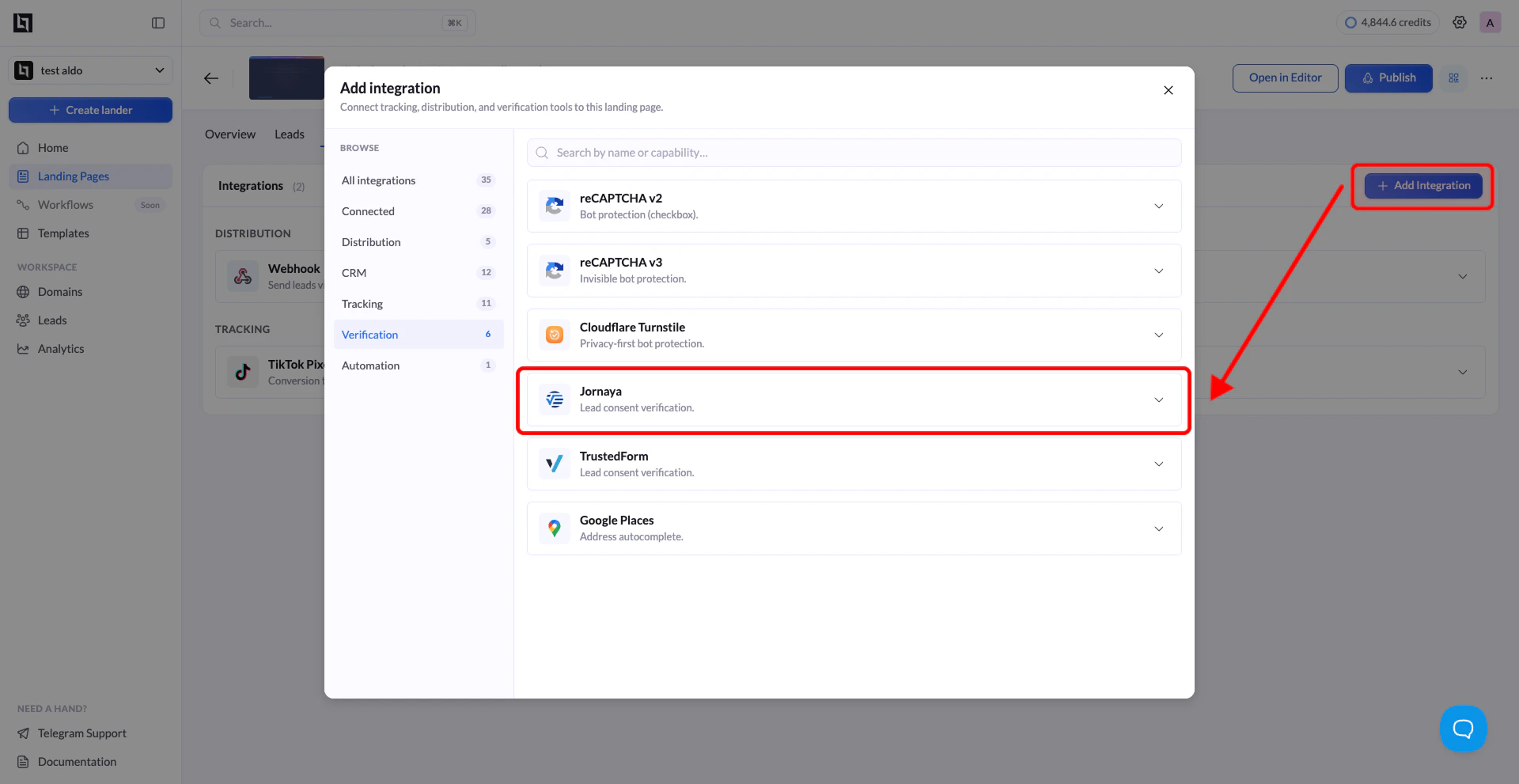The width and height of the screenshot is (1519, 784).
Task: Click the reCAPTCHA v3 logo icon
Action: click(555, 271)
